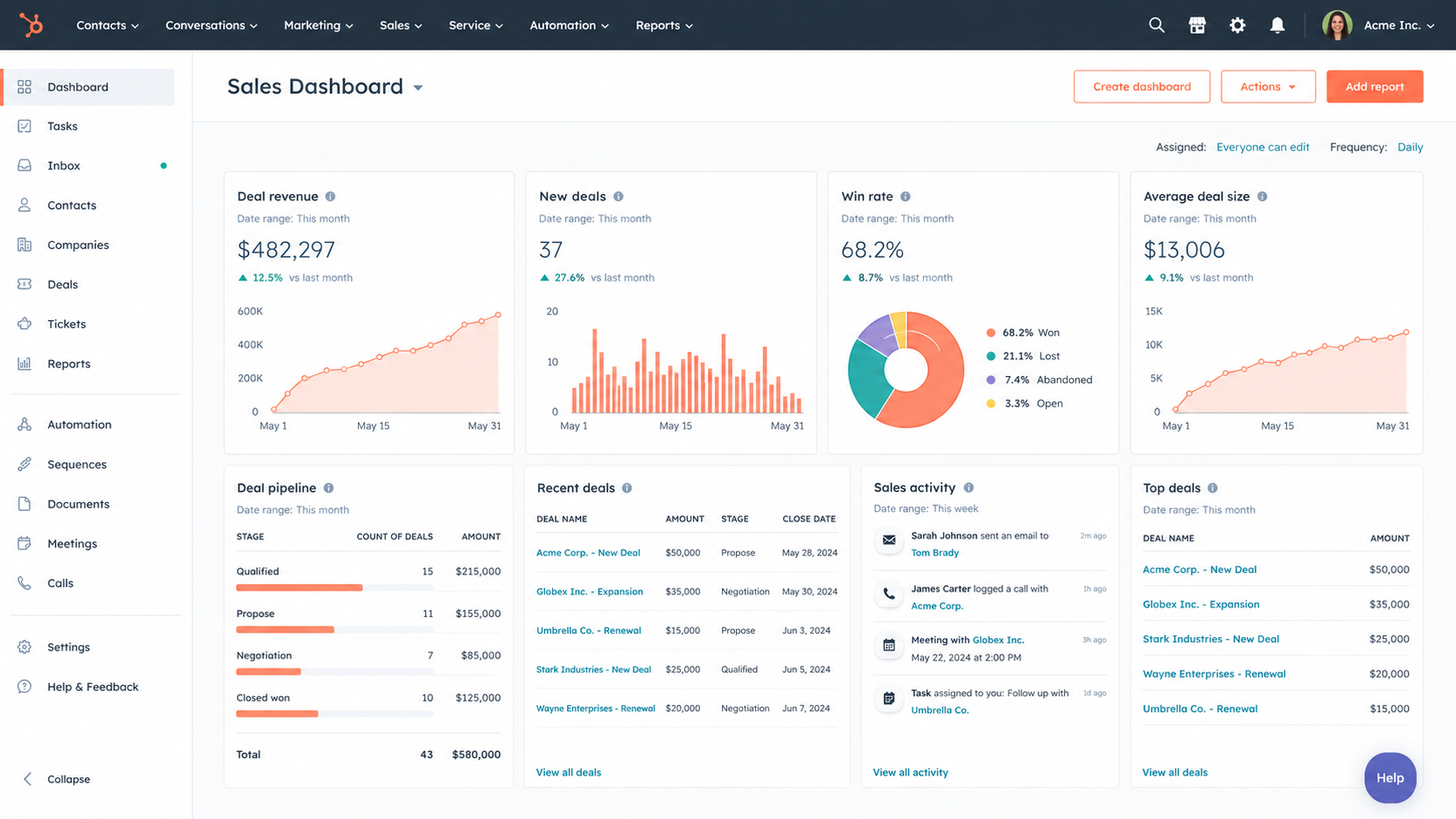Click the Win rate donut chart
The height and width of the screenshot is (819, 1456).
[906, 370]
